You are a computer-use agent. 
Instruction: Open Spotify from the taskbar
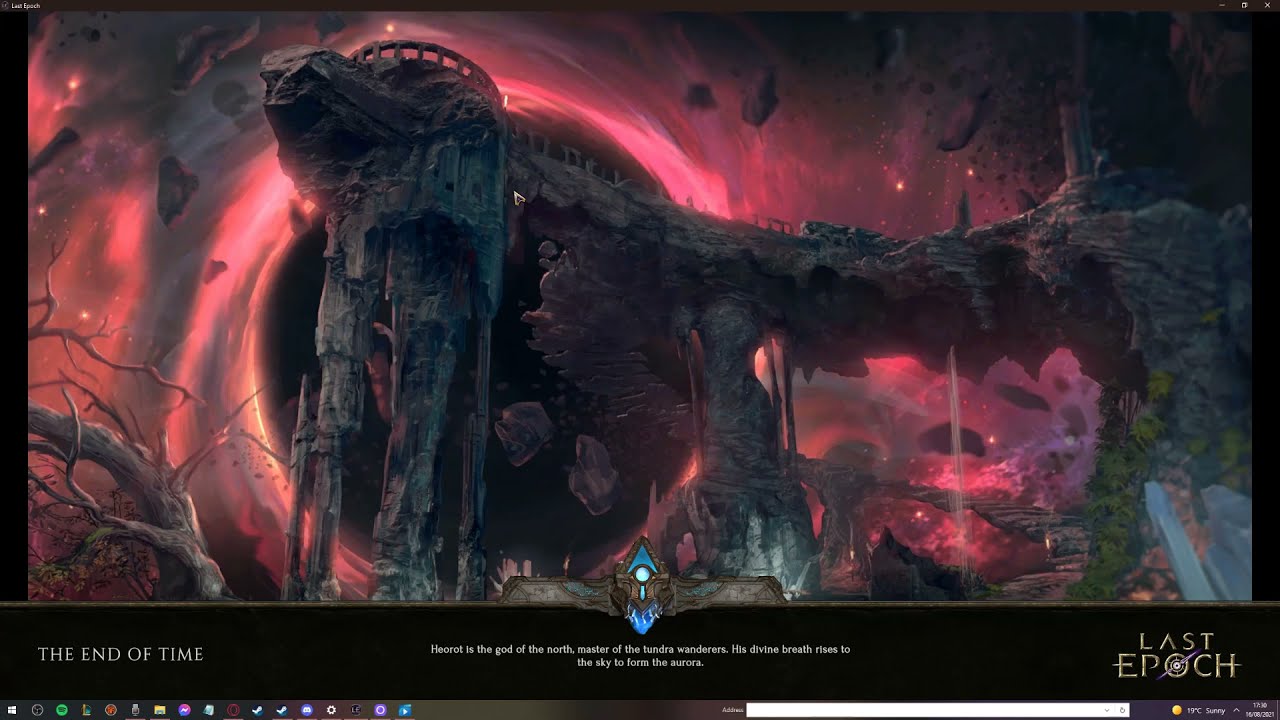click(x=62, y=710)
